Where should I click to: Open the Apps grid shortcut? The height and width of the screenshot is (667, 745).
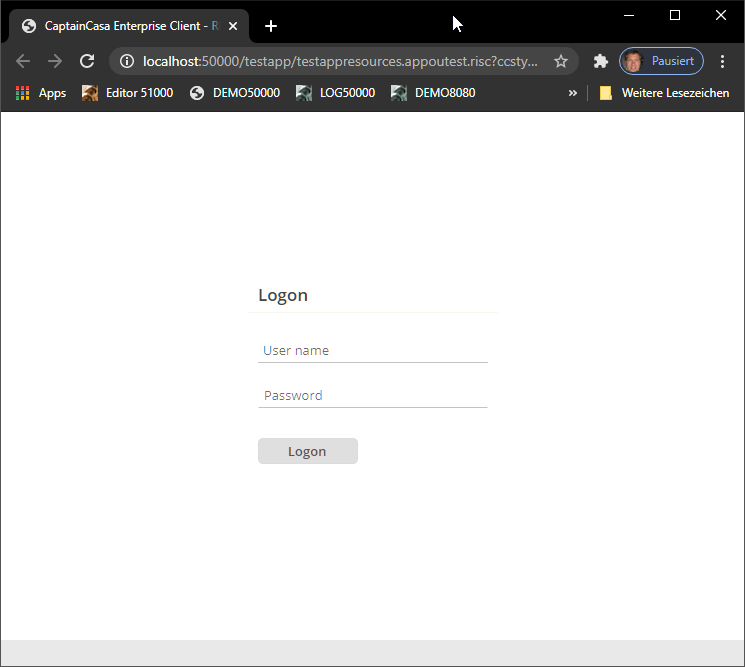[x=41, y=93]
